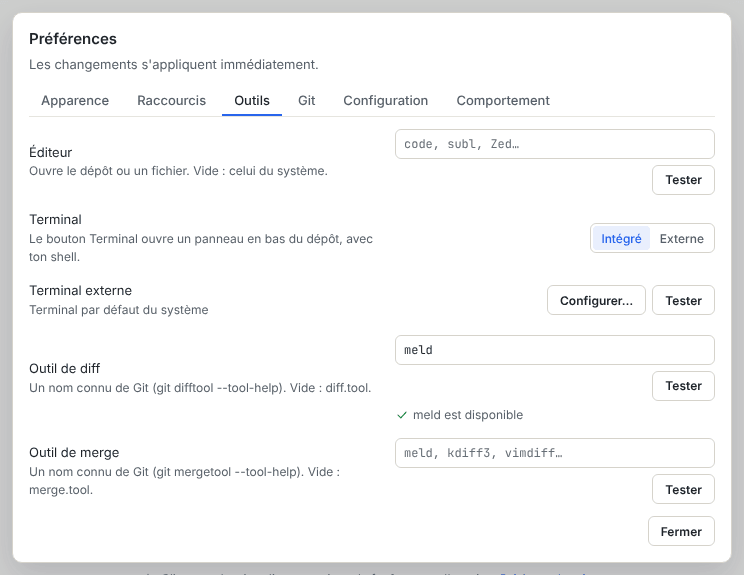The width and height of the screenshot is (744, 575).
Task: Click 'Les changements s'appliquent immédiatement' text
Action: [x=174, y=65]
